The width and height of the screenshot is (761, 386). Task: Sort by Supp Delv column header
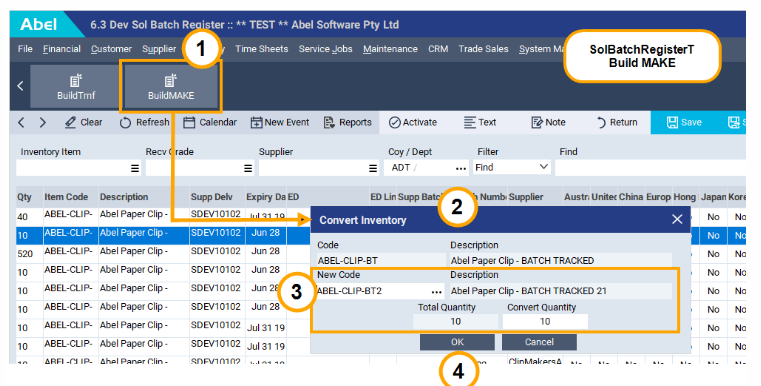pos(216,197)
